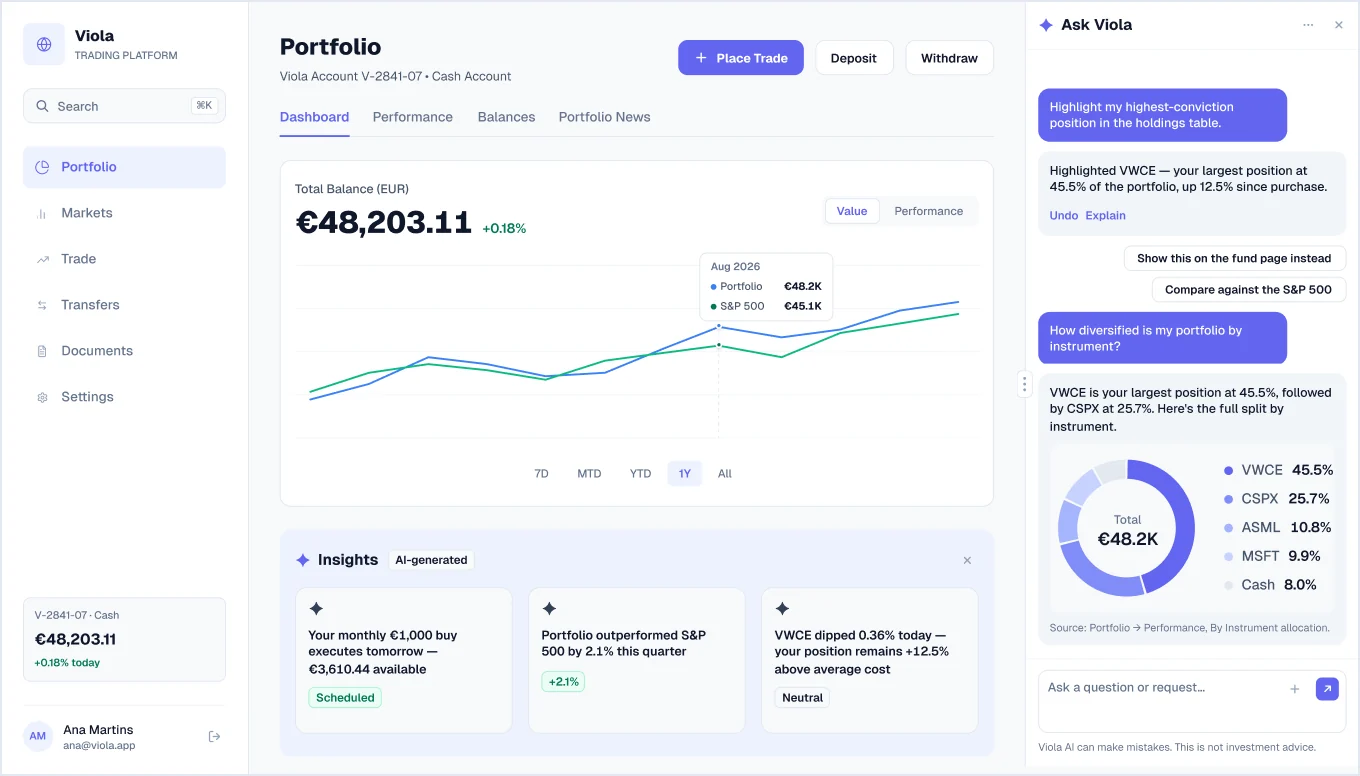Open the Balances tab
The image size is (1360, 776).
[x=507, y=117]
